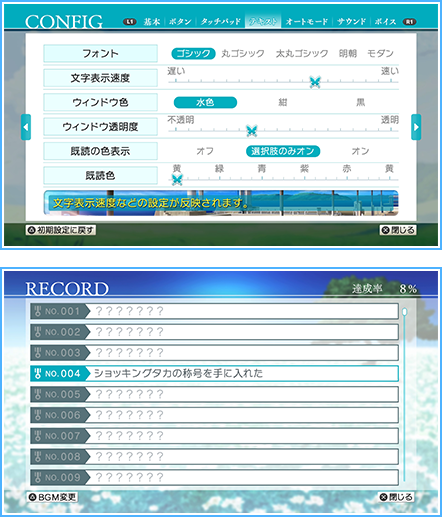Click the medal icon of NO.001 record

38,311
